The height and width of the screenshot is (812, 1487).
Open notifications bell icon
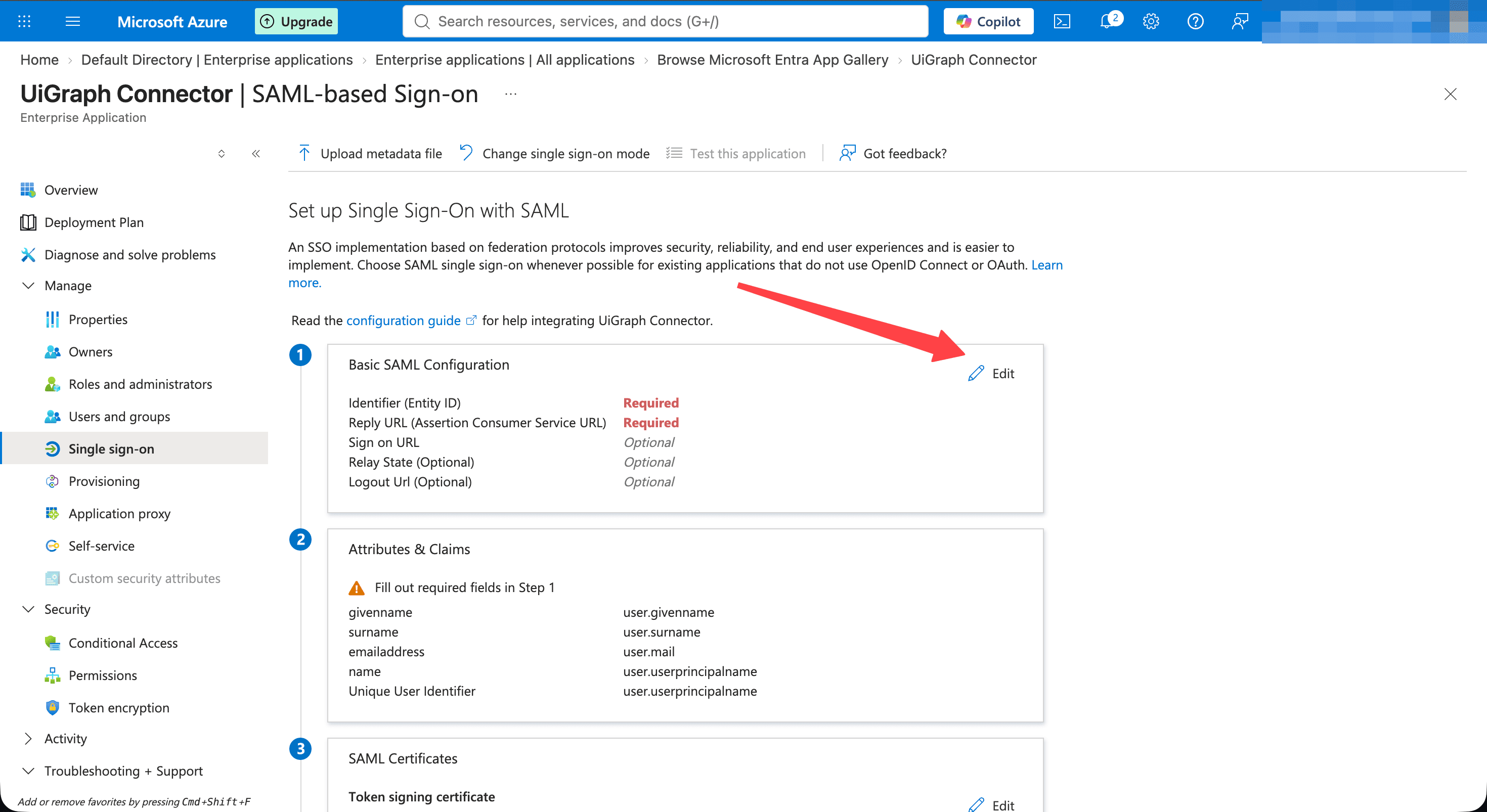tap(1107, 21)
